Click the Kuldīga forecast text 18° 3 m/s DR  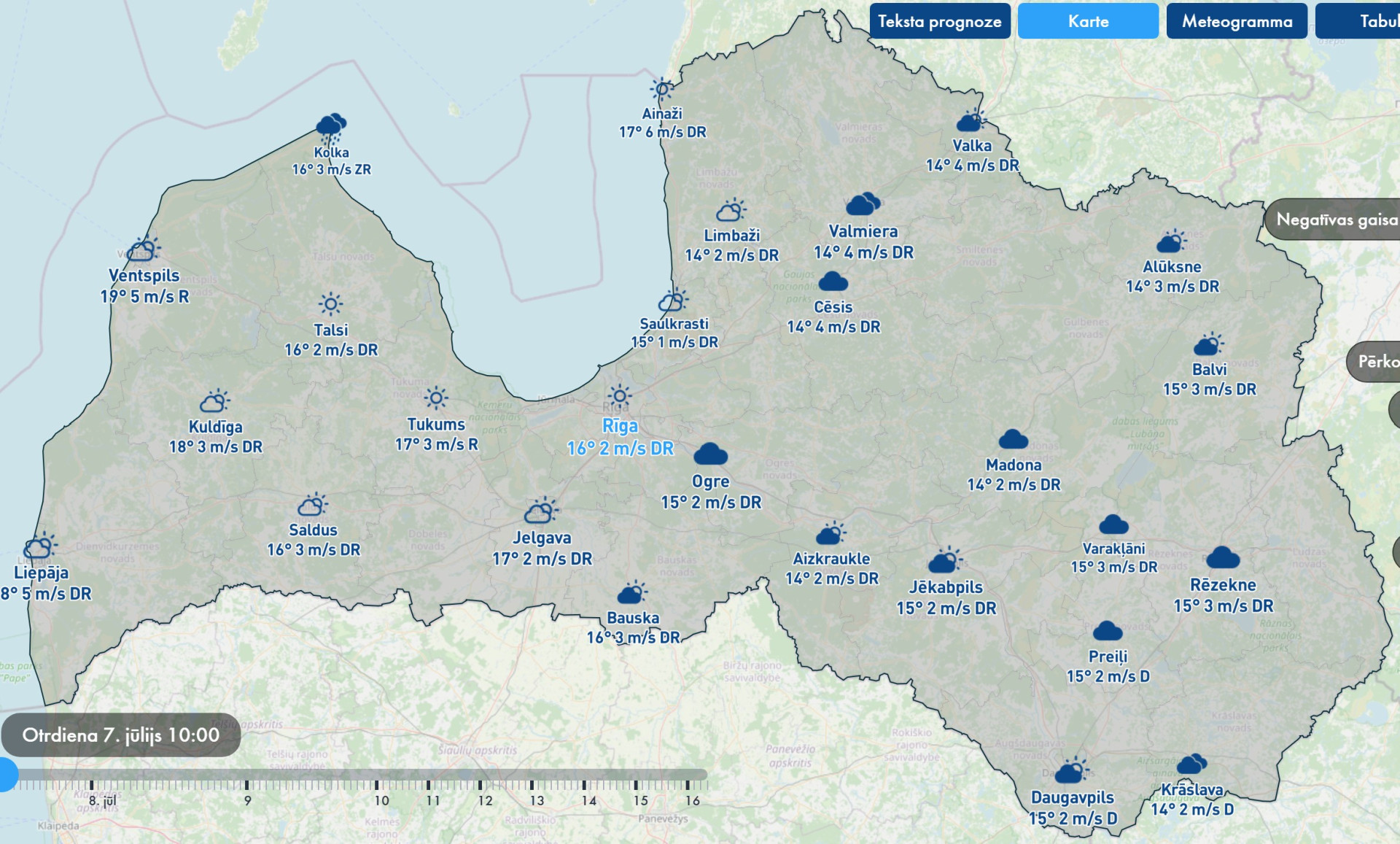pos(216,447)
